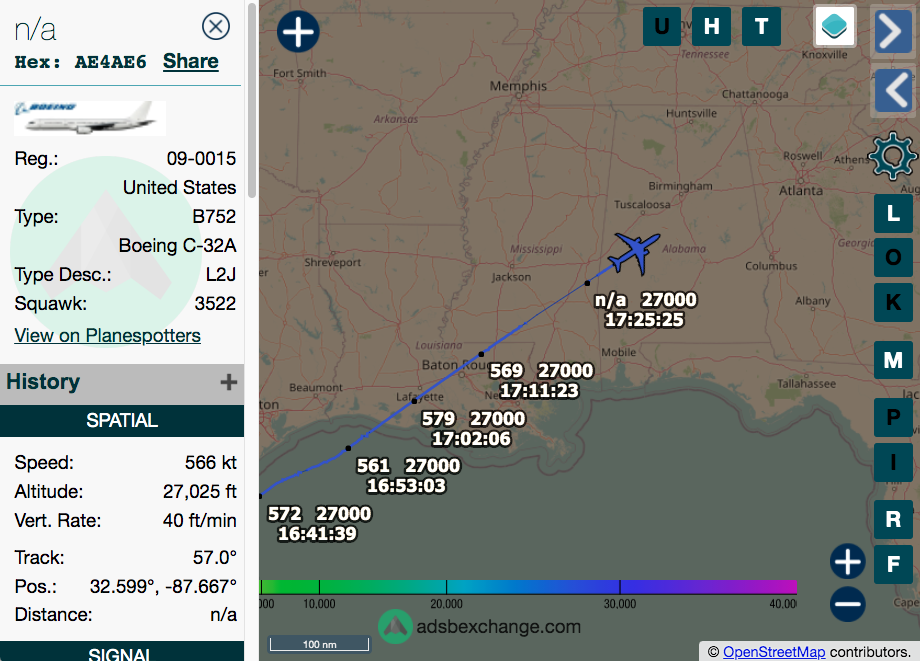Viewport: 920px width, 661px height.
Task: Click the large plus button at the map's top-left corner
Action: tap(298, 31)
